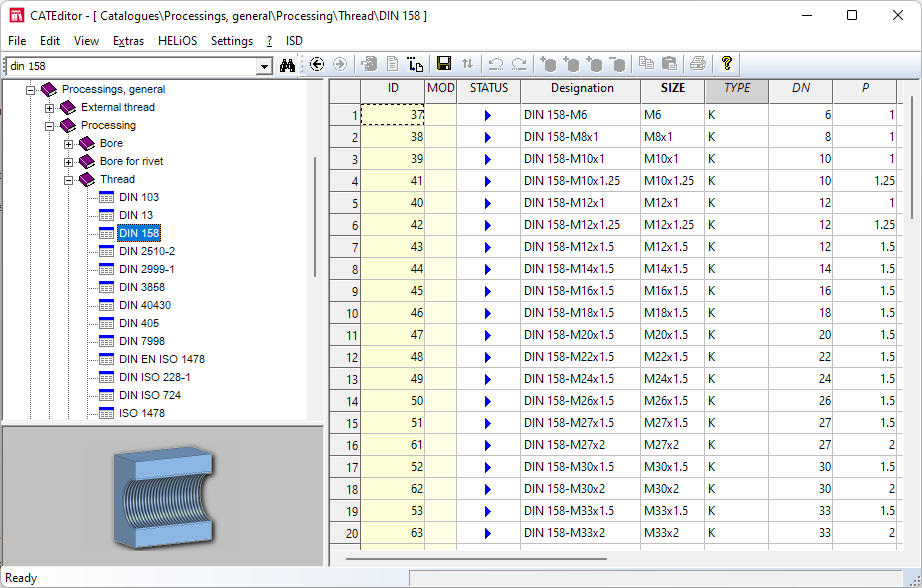Click the yellow question mark help icon

[727, 63]
